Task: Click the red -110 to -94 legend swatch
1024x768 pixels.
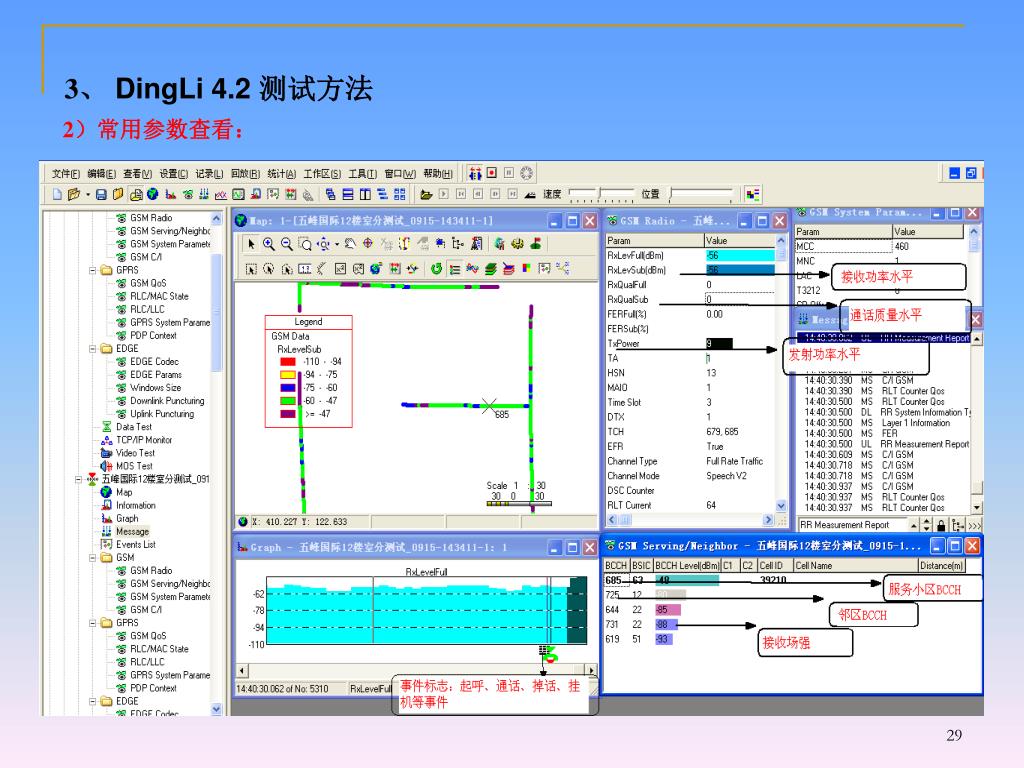Action: click(x=288, y=362)
